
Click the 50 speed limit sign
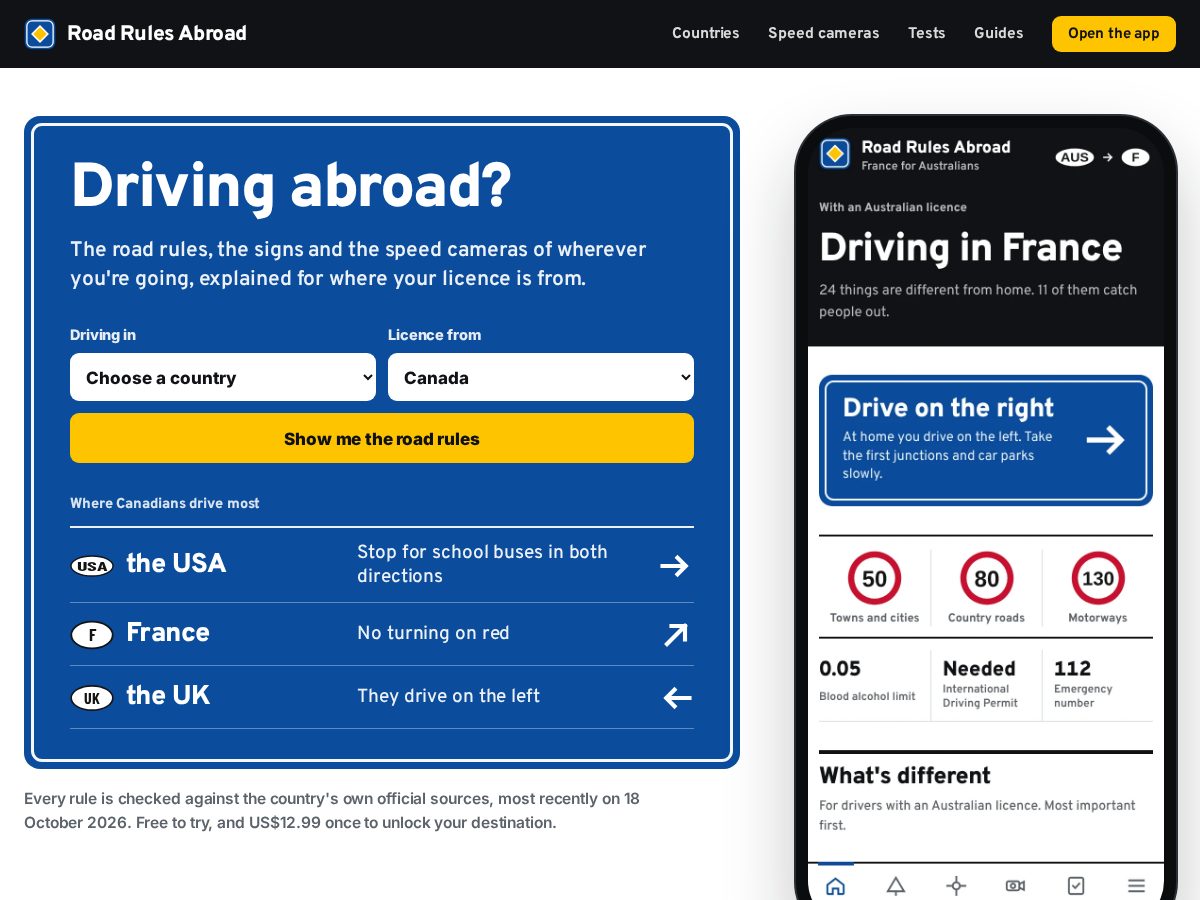[875, 578]
